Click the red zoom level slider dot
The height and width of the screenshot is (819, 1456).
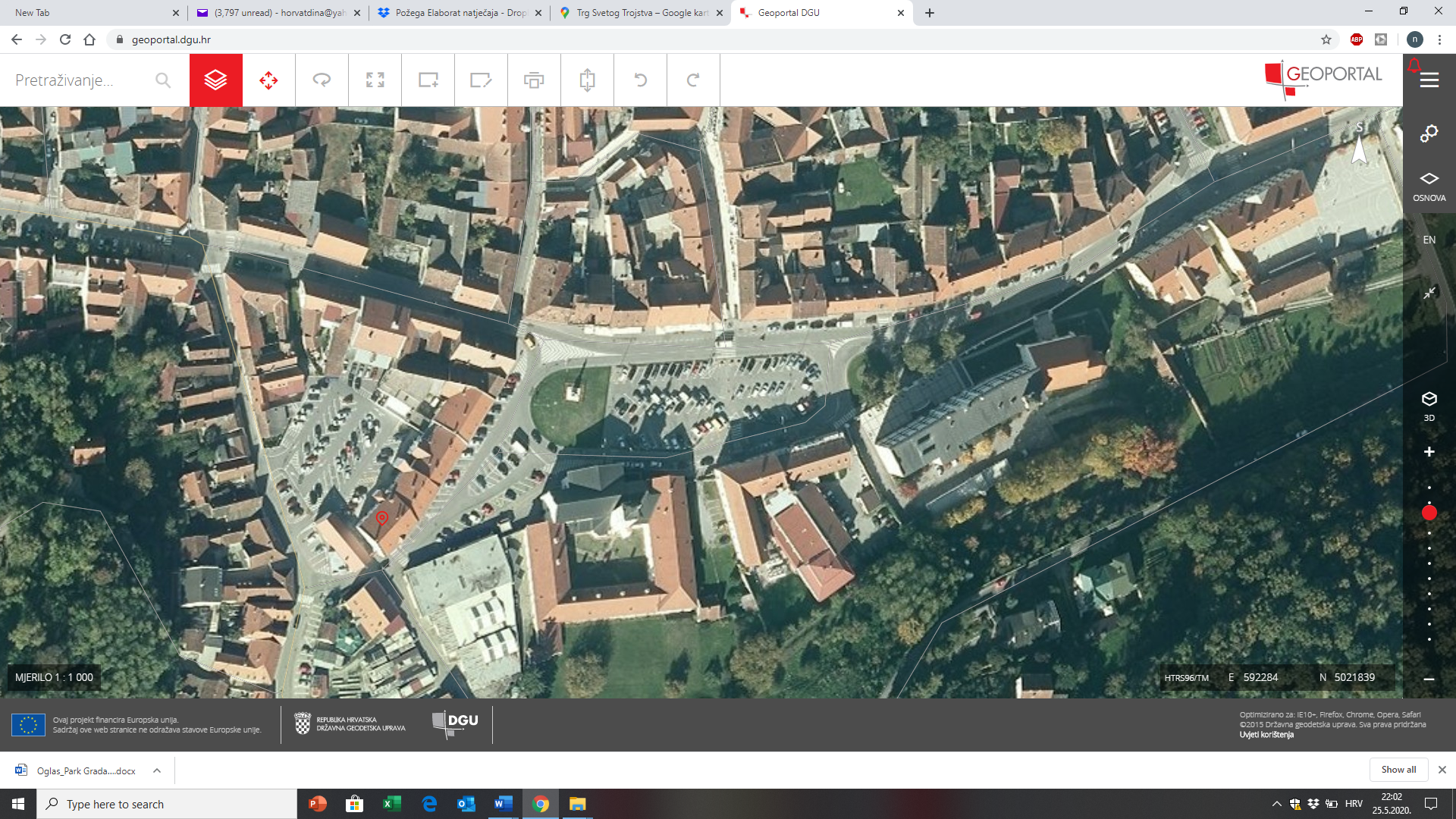pos(1429,513)
